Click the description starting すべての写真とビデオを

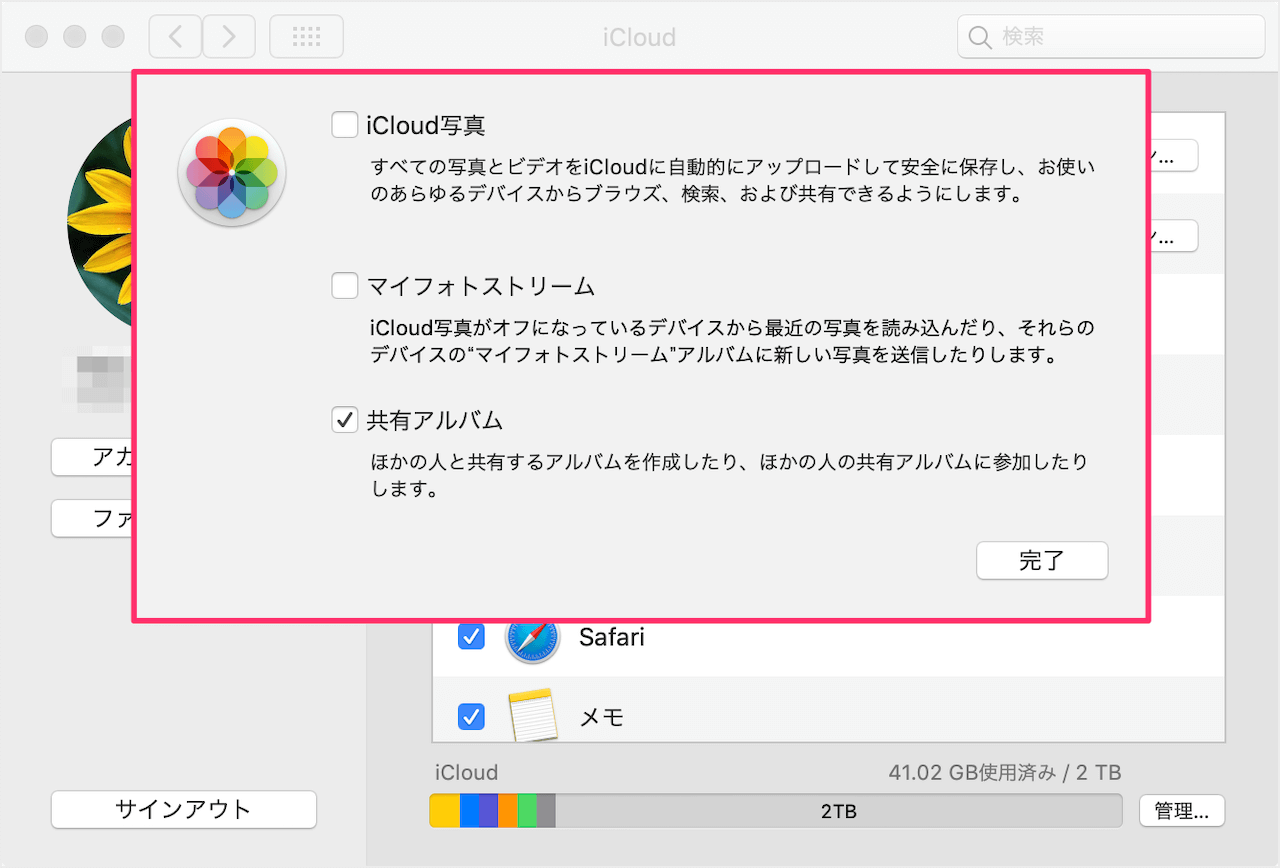coord(733,180)
